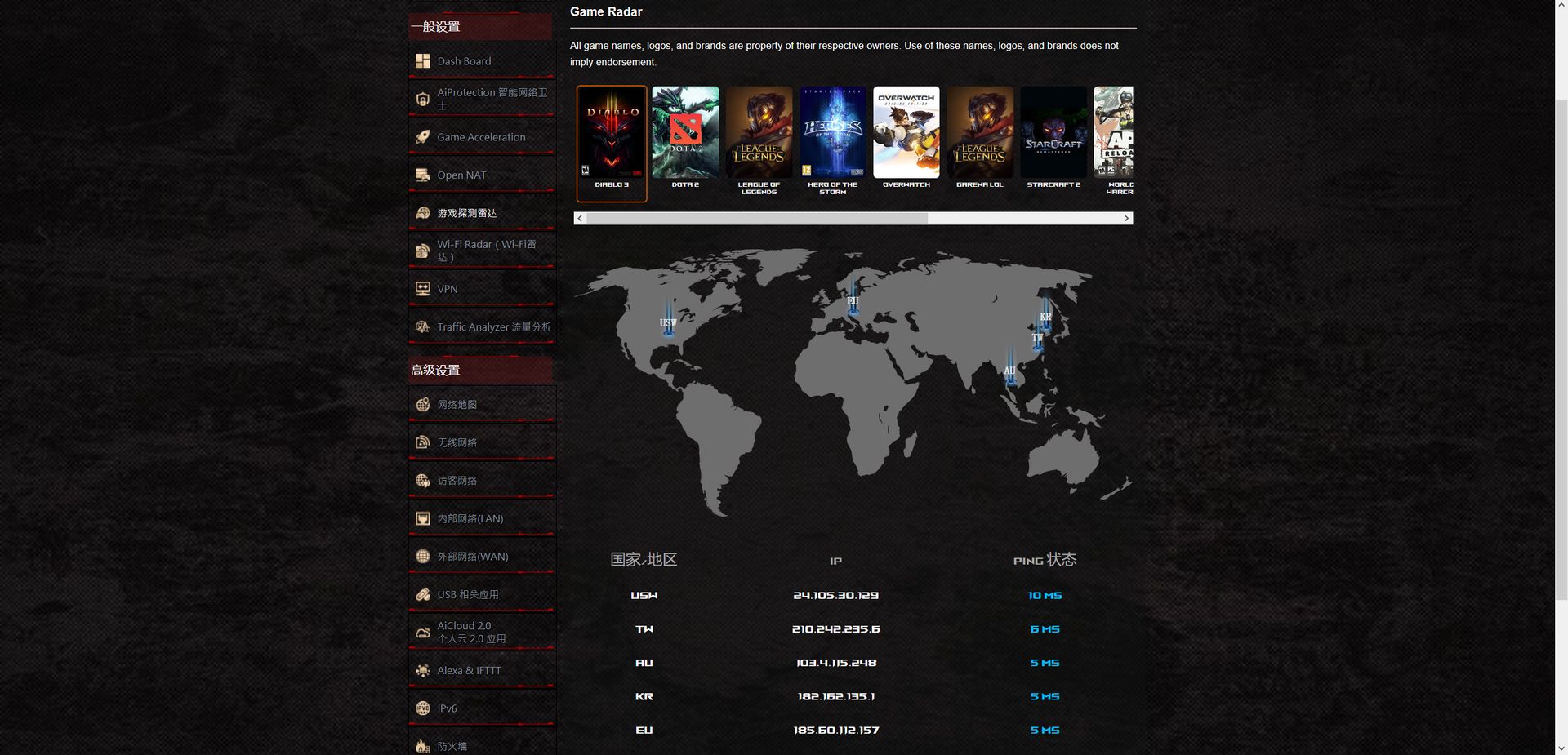Open the VPN monitor icon

pos(422,289)
